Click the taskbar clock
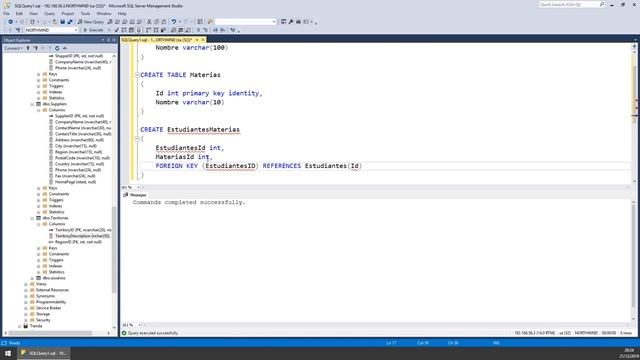640x360 pixels. [629, 353]
